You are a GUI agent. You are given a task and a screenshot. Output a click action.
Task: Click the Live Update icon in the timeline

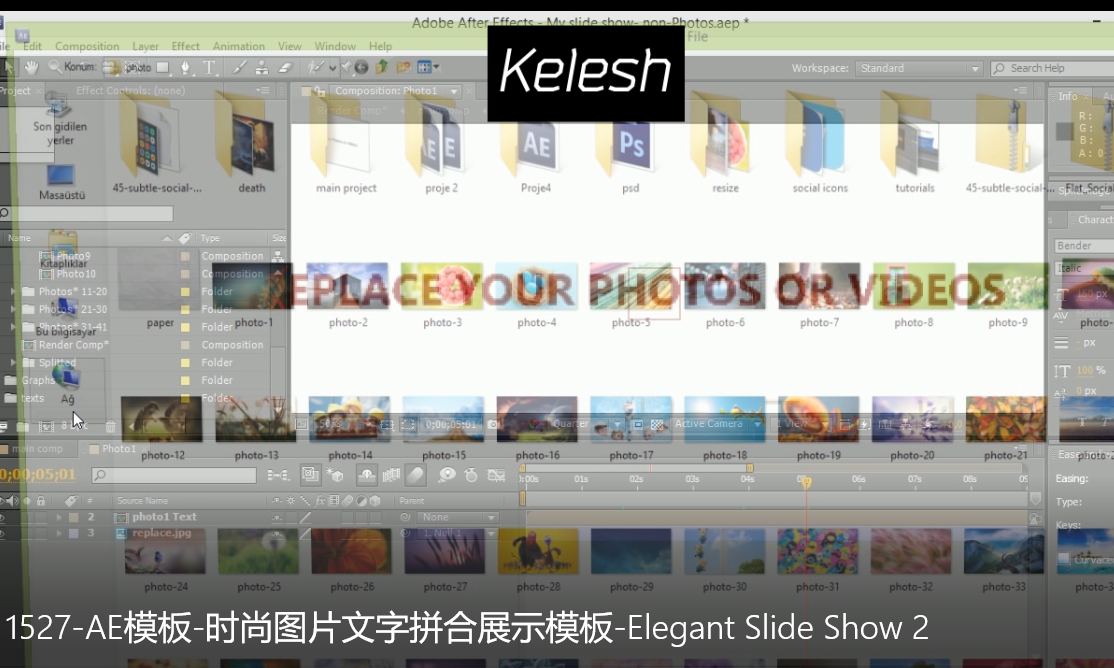point(310,475)
